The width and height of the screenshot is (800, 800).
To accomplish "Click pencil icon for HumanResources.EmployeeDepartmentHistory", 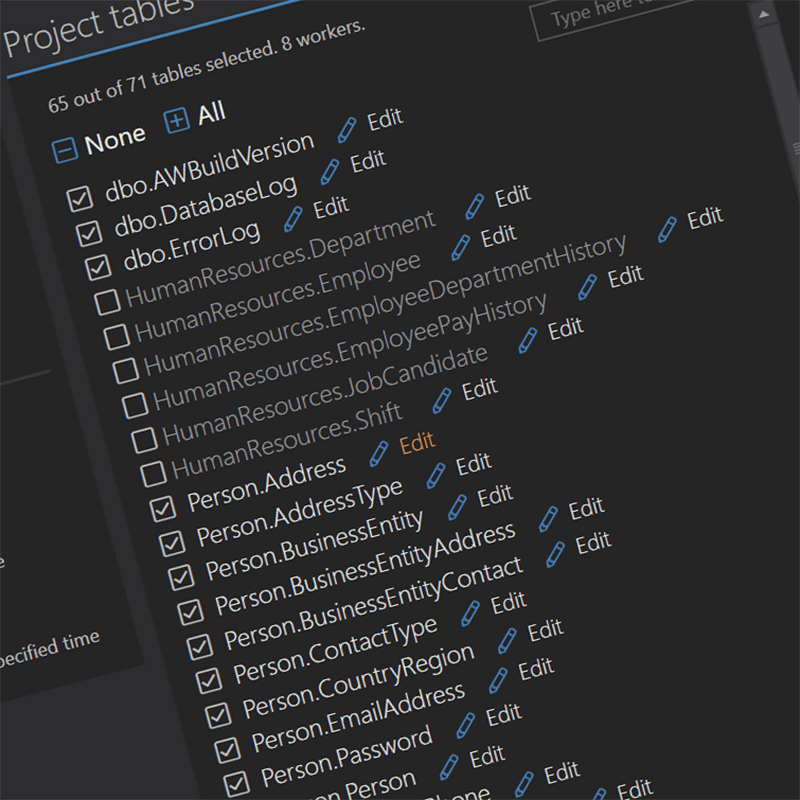I will (667, 228).
